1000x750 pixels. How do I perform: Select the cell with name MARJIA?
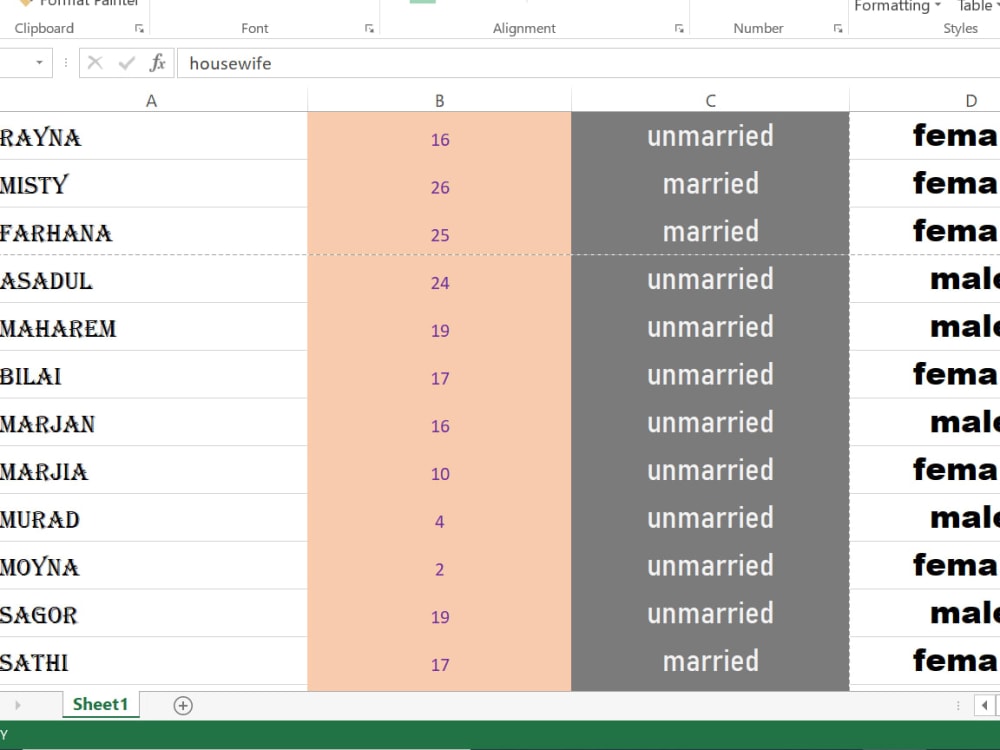pos(153,471)
